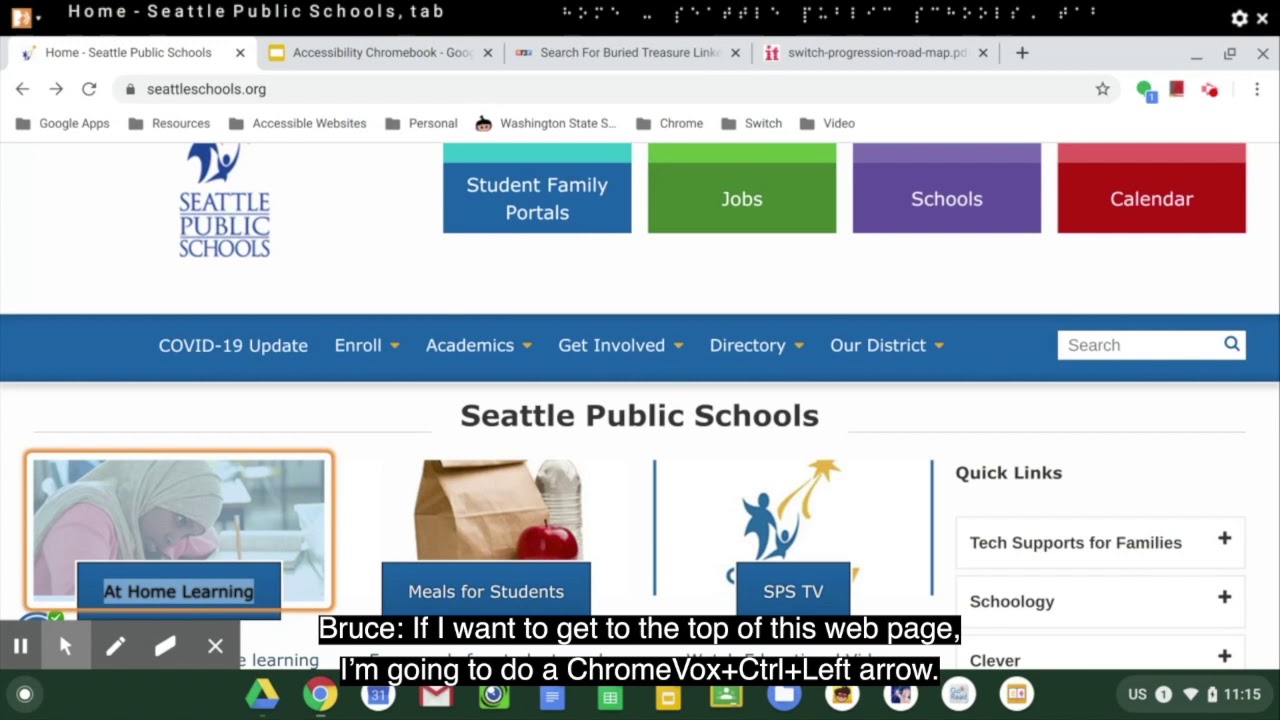Open Google Calendar from the shelf
The width and height of the screenshot is (1280, 720).
[378, 694]
